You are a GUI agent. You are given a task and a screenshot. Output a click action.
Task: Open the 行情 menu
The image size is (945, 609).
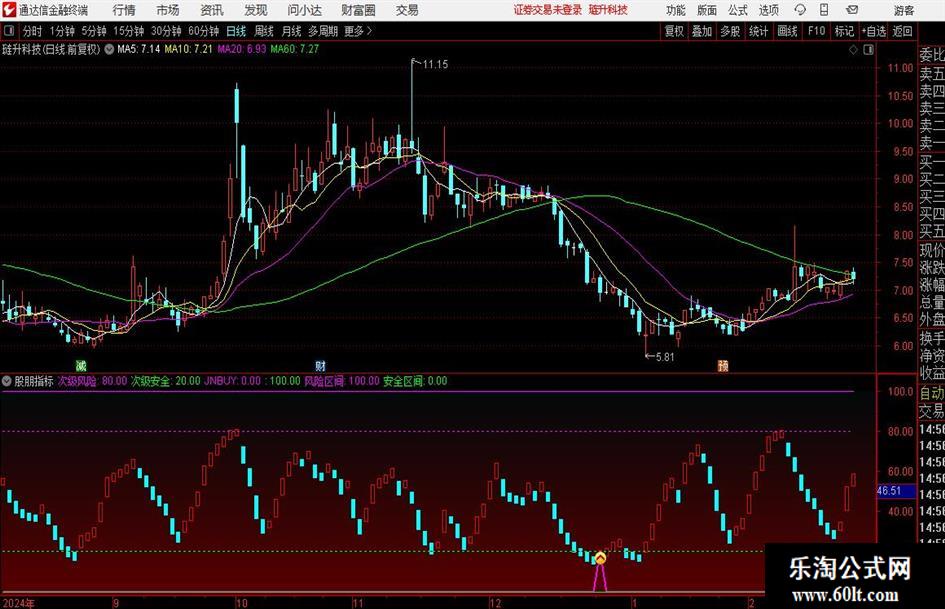pos(124,10)
